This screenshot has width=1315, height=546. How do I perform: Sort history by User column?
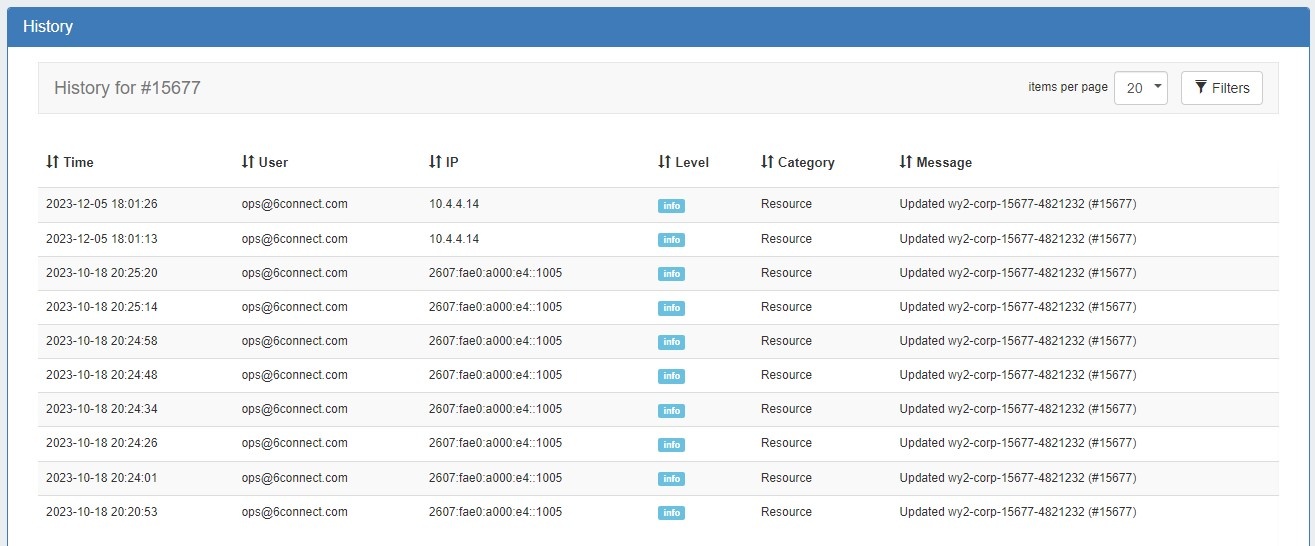click(x=265, y=162)
